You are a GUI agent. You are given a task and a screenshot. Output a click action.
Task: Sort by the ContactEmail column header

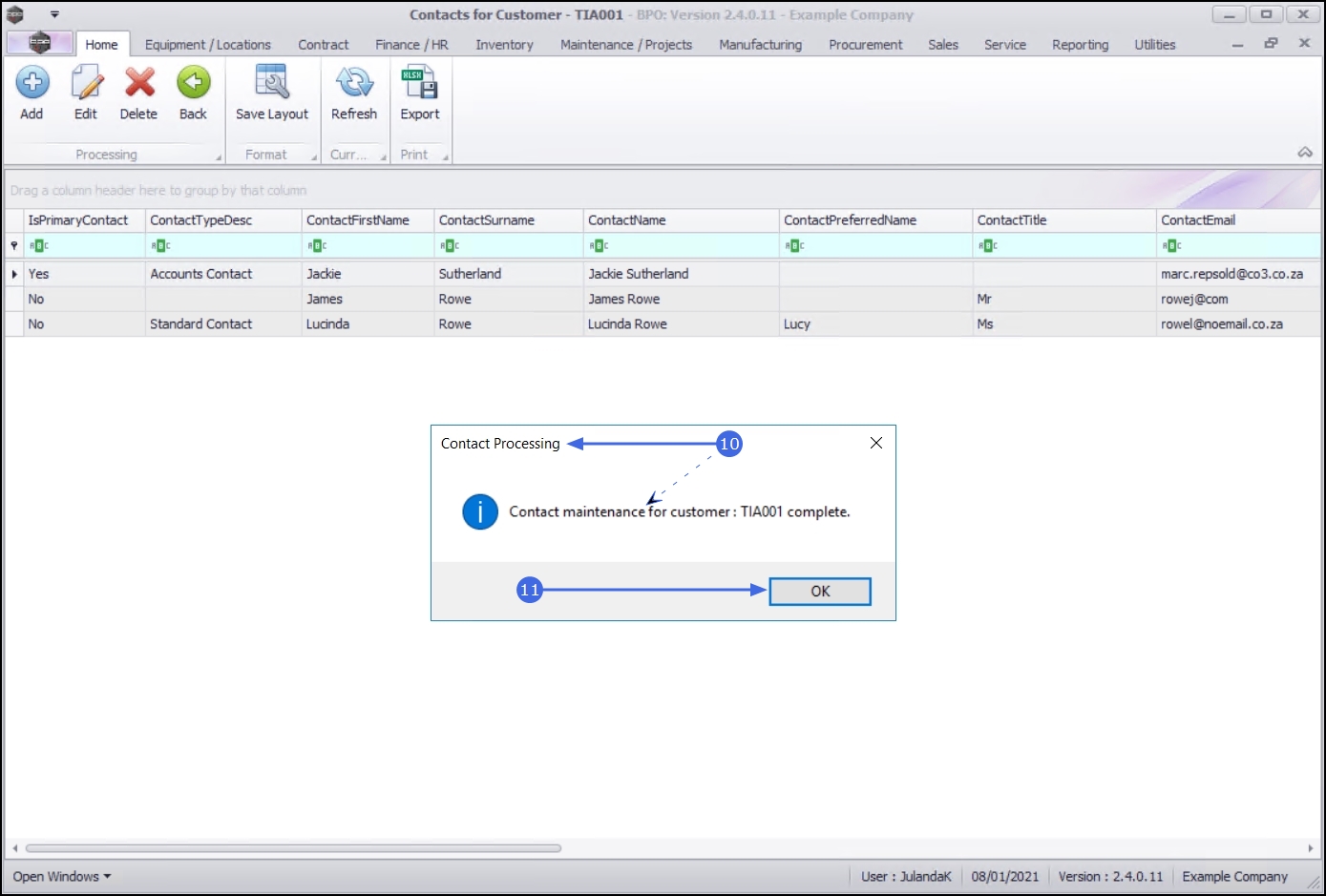coord(1238,220)
